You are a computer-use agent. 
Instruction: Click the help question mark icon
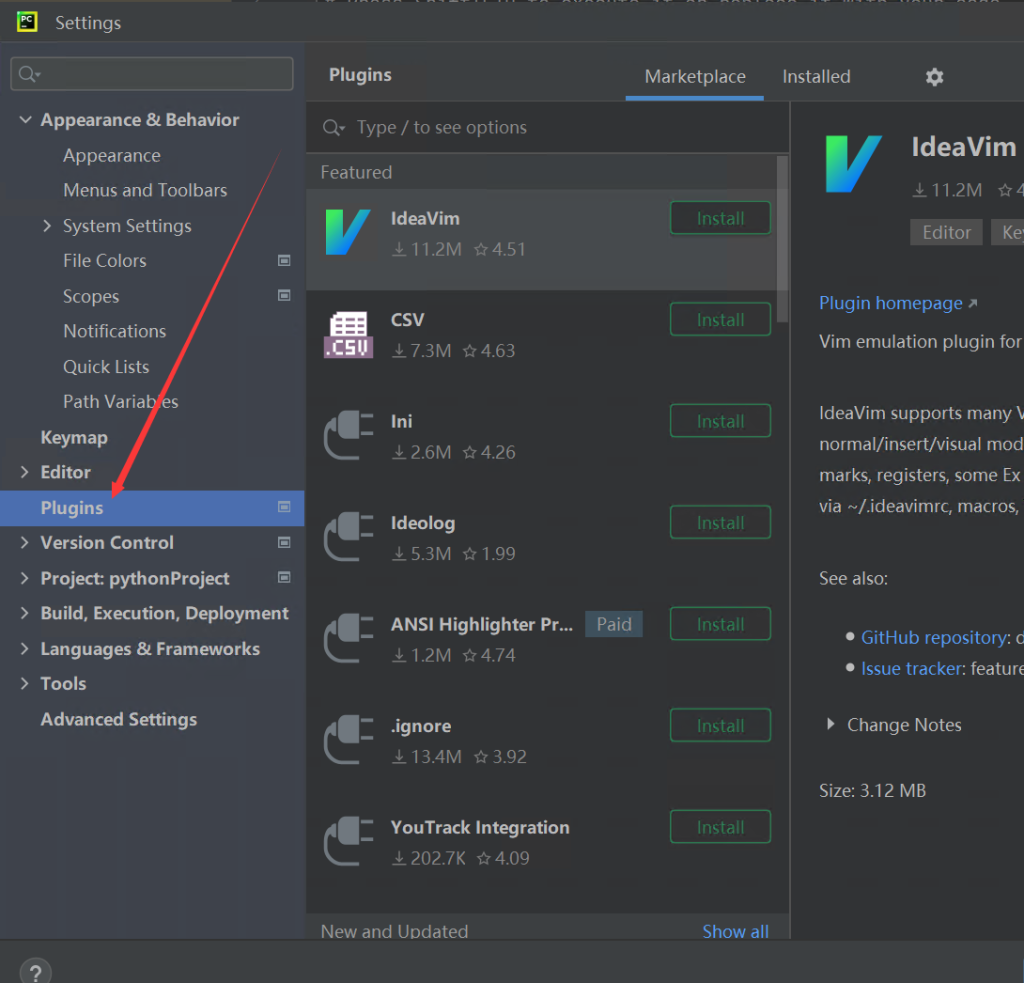(35, 972)
